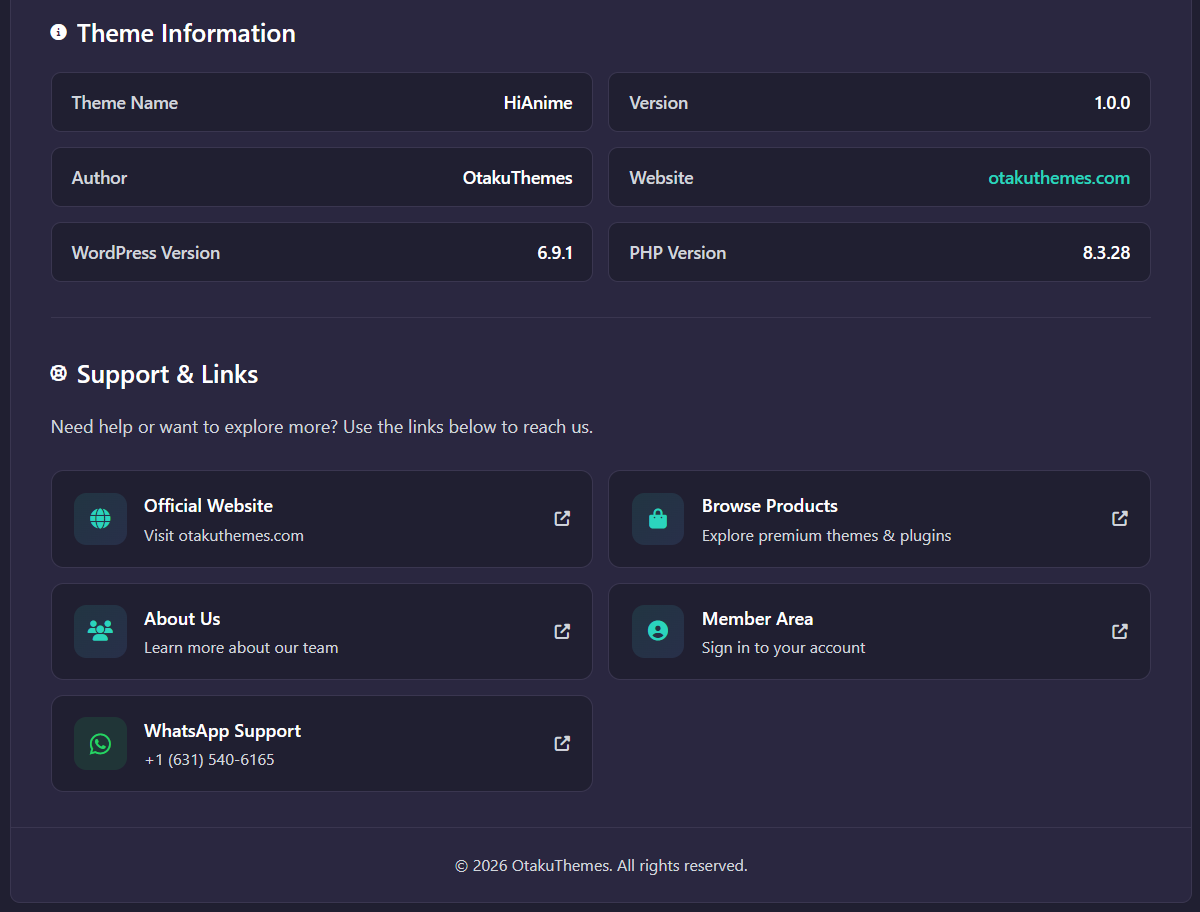
Task: Click external-link arrow on Browse Products card
Action: click(x=1120, y=518)
